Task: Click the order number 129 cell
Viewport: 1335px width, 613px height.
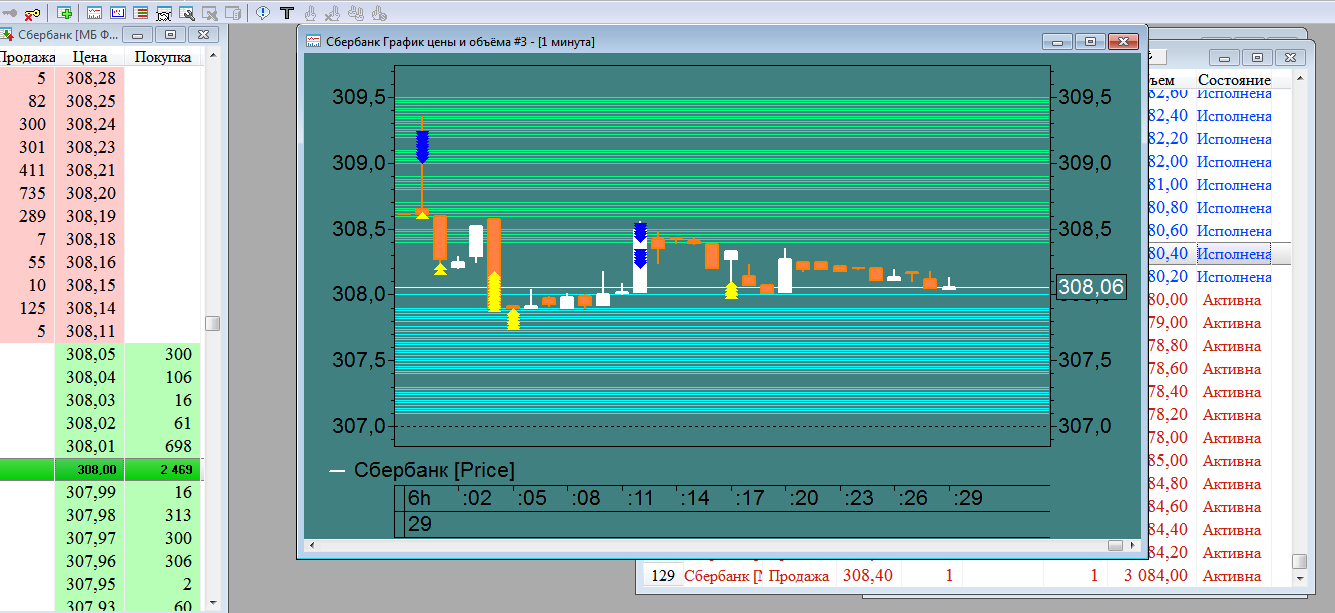Action: pos(663,576)
